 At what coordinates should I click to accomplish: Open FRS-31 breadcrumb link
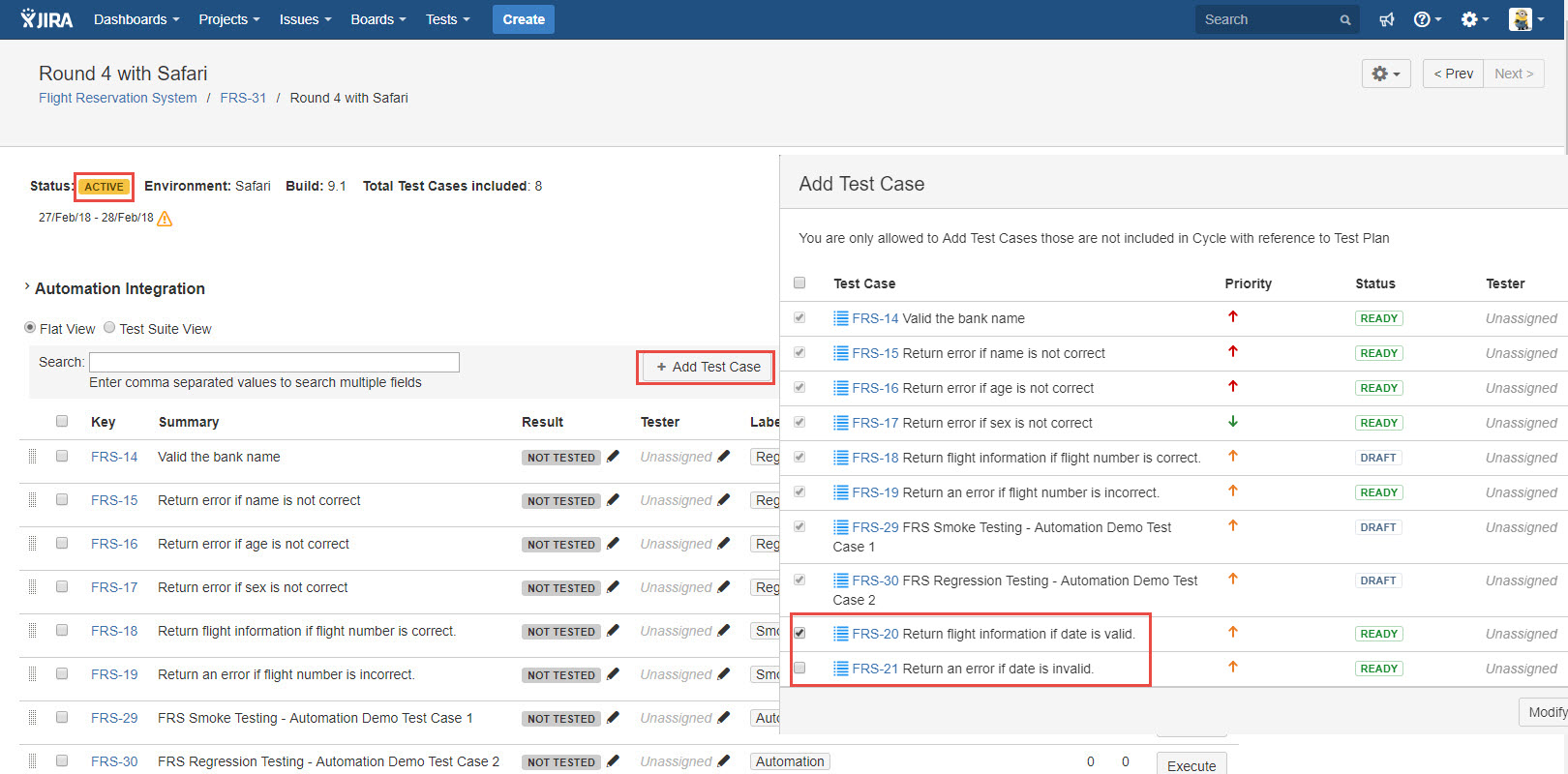pos(243,98)
